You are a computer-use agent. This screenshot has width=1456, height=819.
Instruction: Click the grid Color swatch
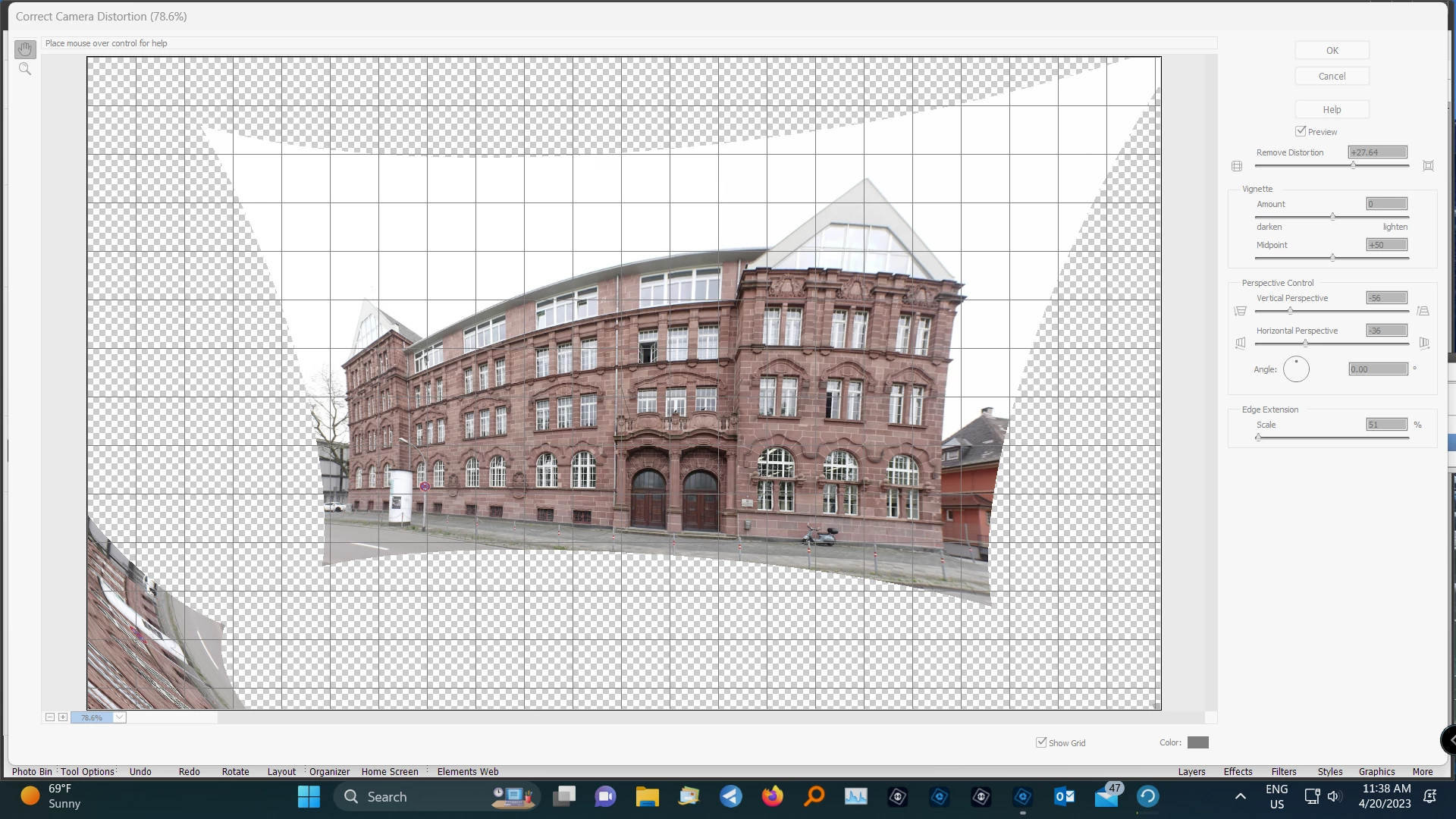1197,742
